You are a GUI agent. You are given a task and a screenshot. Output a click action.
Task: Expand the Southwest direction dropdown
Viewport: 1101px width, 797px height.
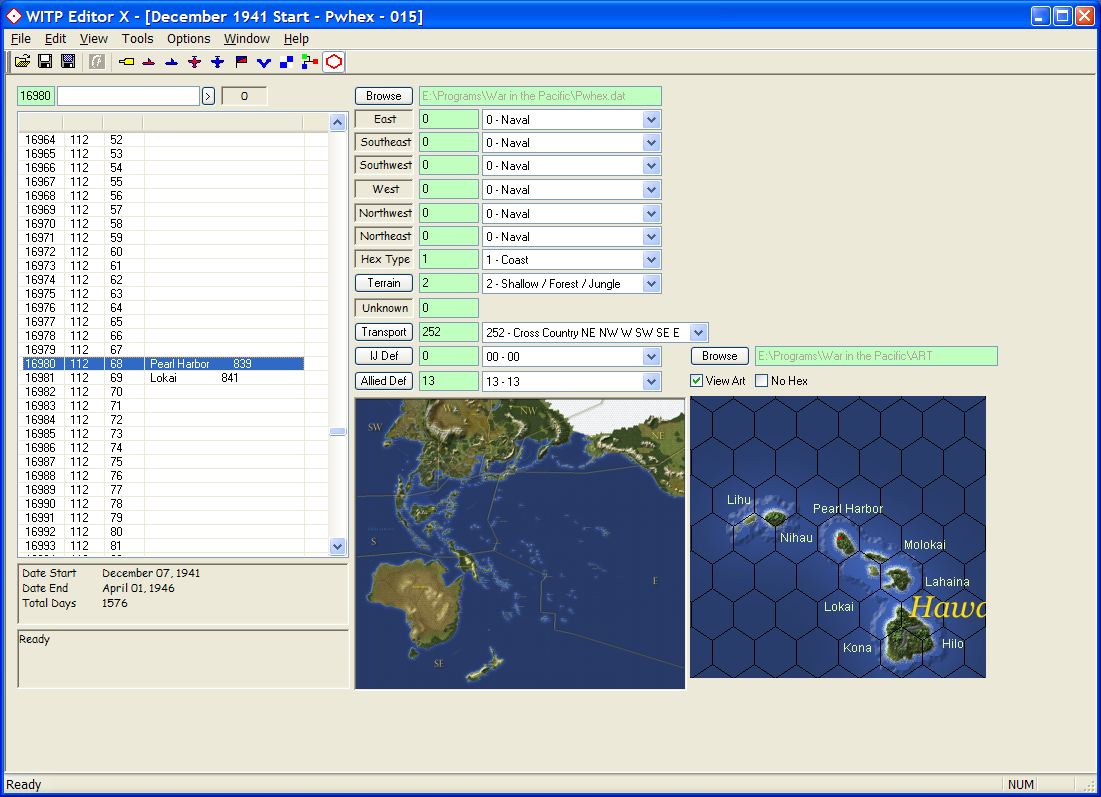pos(651,166)
